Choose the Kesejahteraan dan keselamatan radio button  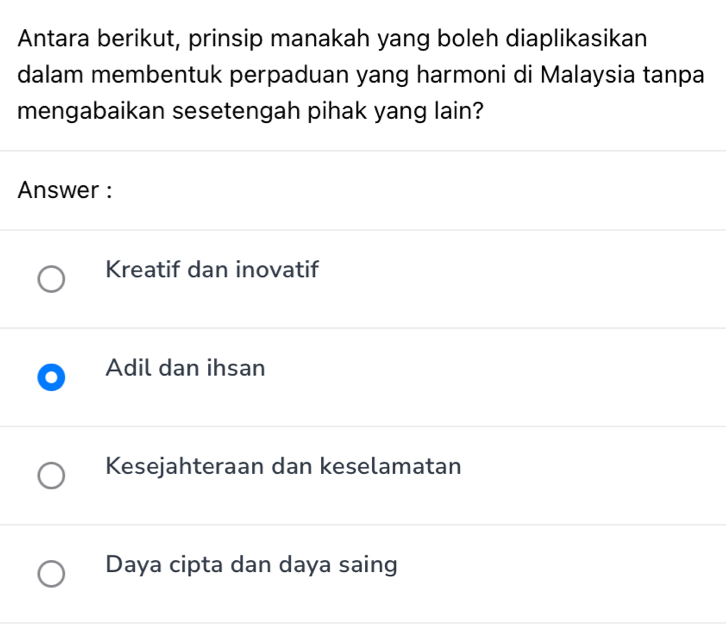pos(51,476)
